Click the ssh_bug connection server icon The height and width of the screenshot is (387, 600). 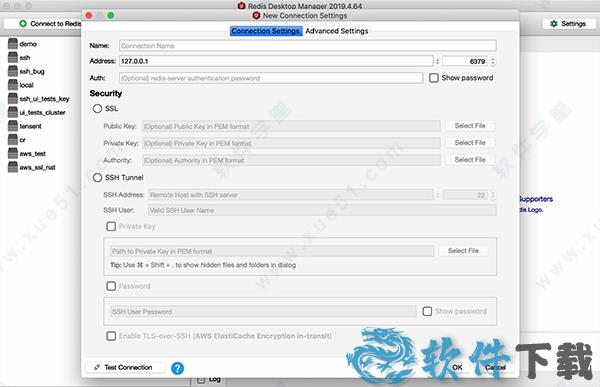13,71
